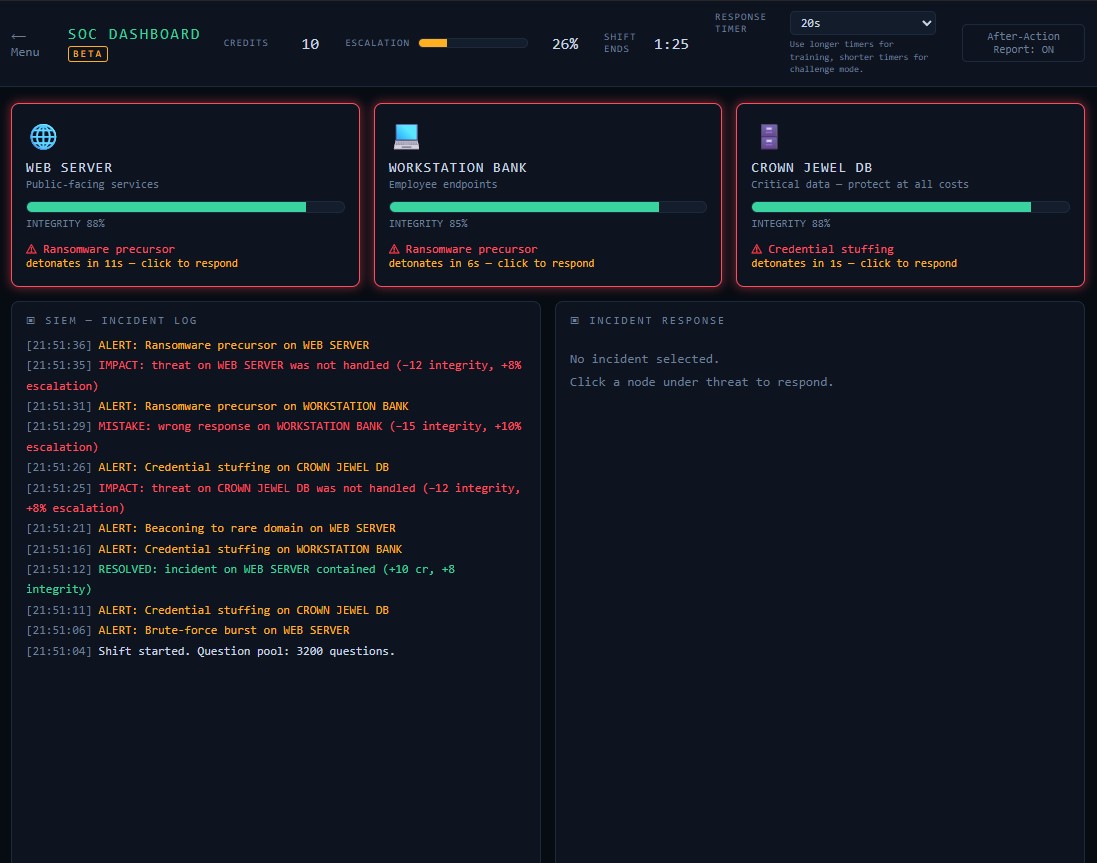Viewport: 1097px width, 863px height.
Task: Select the MISTAKE wrong response log entry
Action: pos(274,436)
